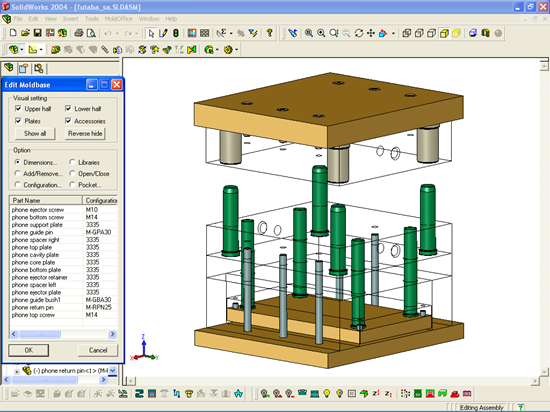
Task: Expand the phone return pin tree item
Action: click(16, 371)
